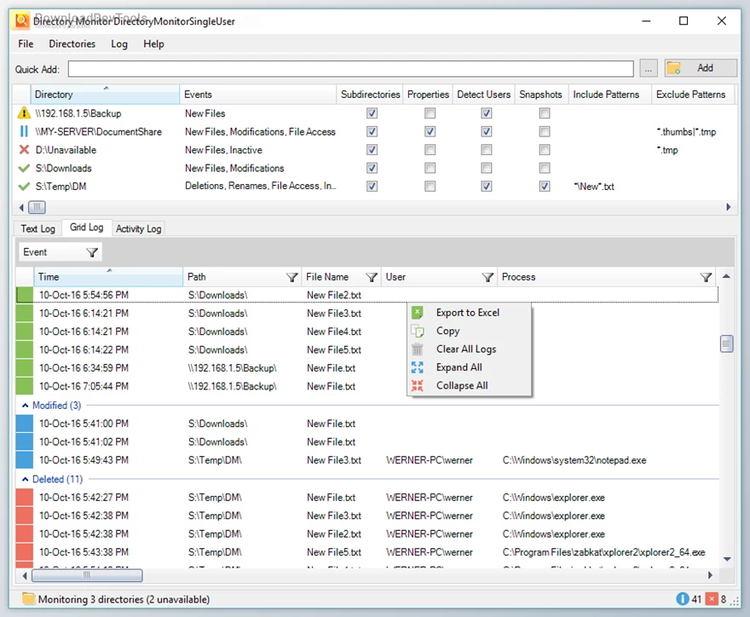
Task: Click the green check icon beside S:\Temp\DM
Action: (x=24, y=186)
